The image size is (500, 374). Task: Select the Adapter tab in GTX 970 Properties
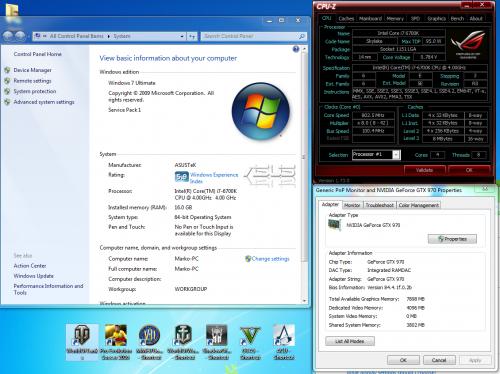point(330,204)
